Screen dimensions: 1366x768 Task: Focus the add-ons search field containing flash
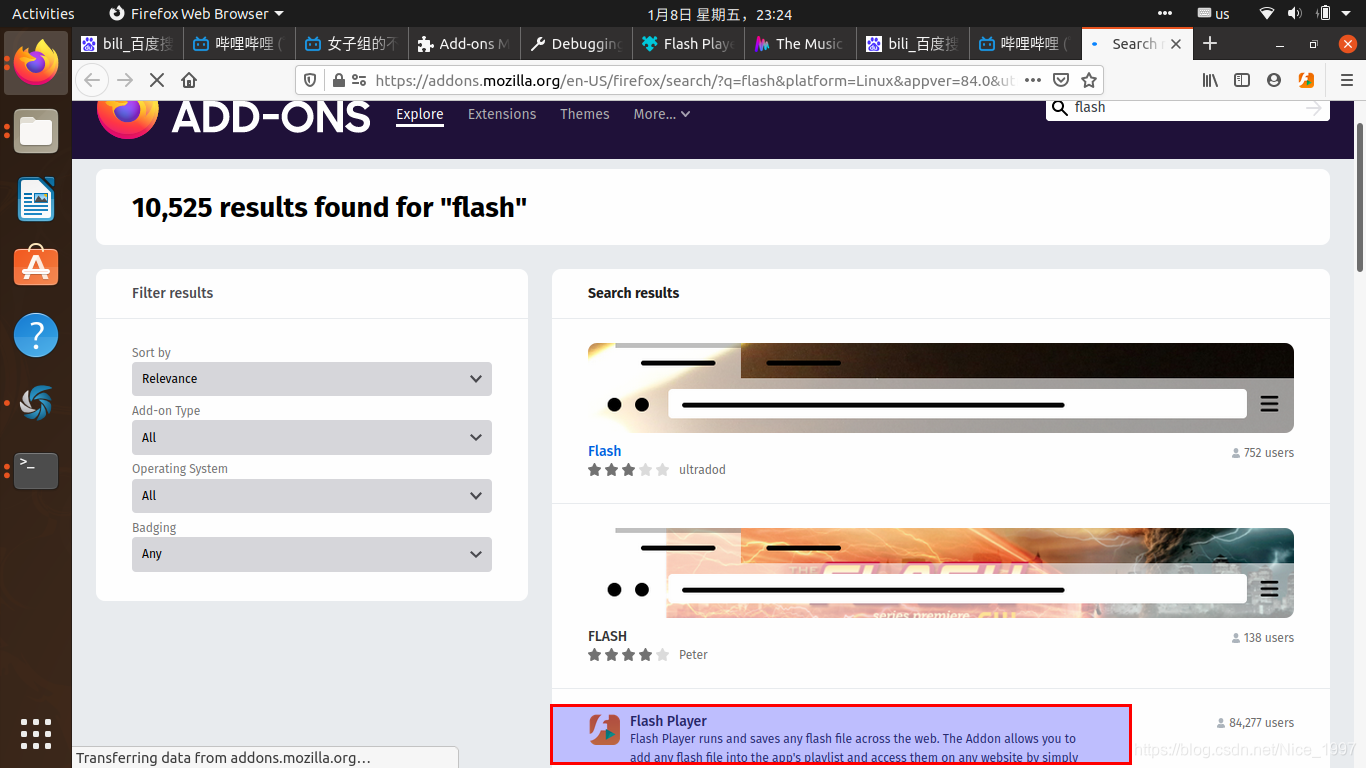tap(1187, 108)
